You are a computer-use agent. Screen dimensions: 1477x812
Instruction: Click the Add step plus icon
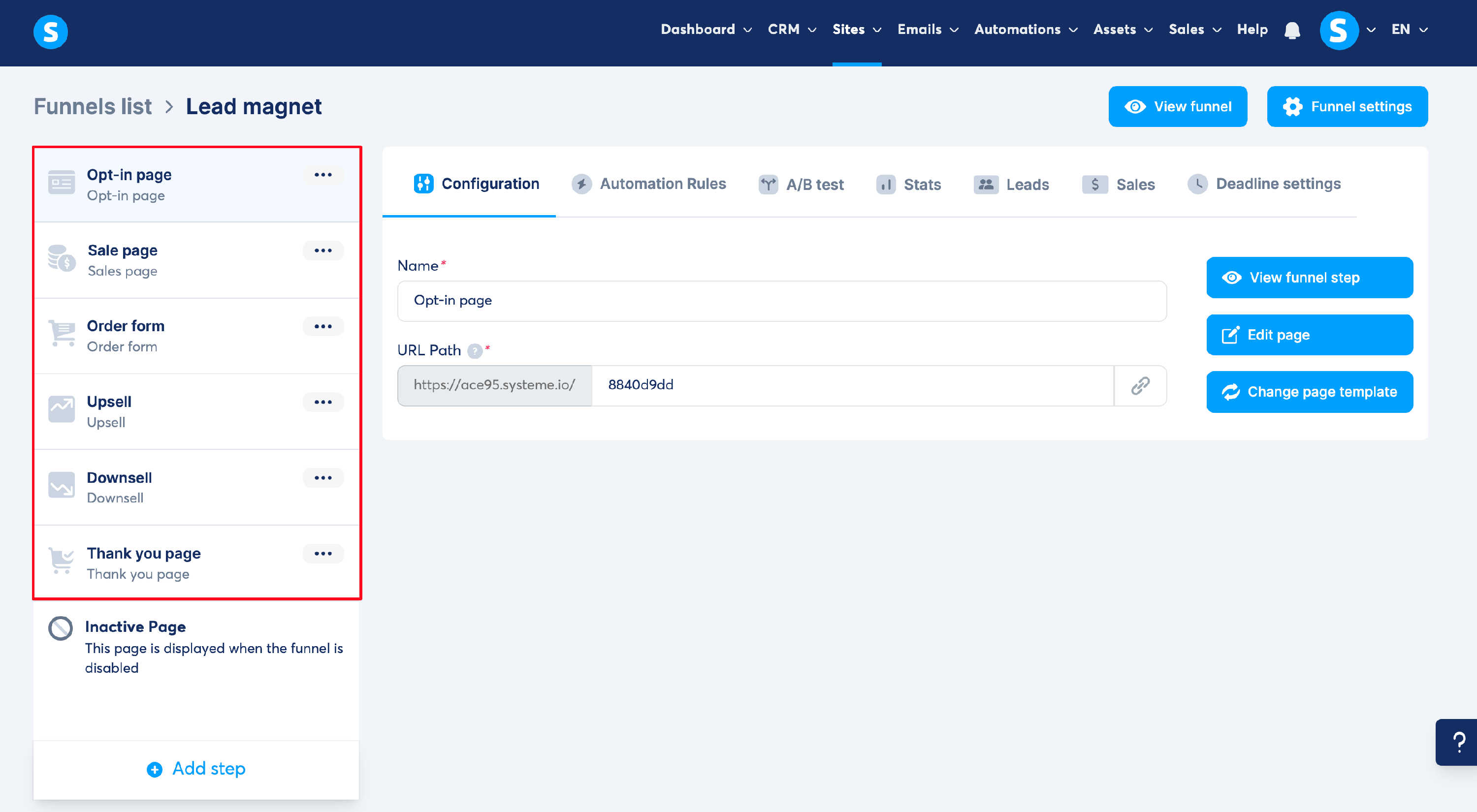[x=154, y=769]
